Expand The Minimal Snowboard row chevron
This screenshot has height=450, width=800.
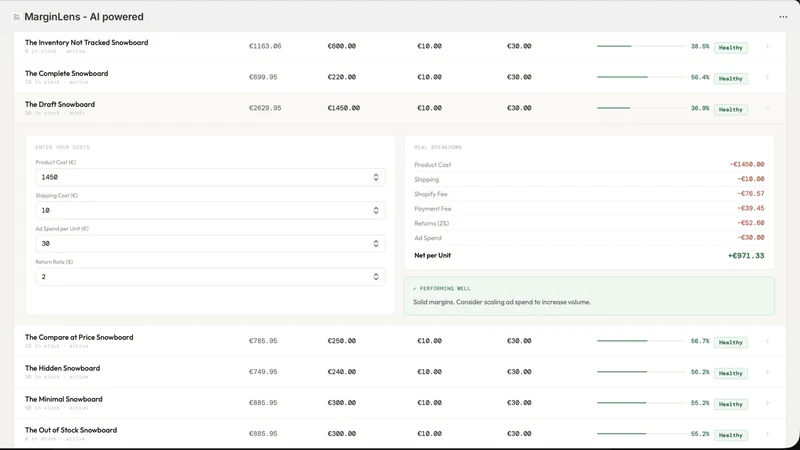pos(767,403)
